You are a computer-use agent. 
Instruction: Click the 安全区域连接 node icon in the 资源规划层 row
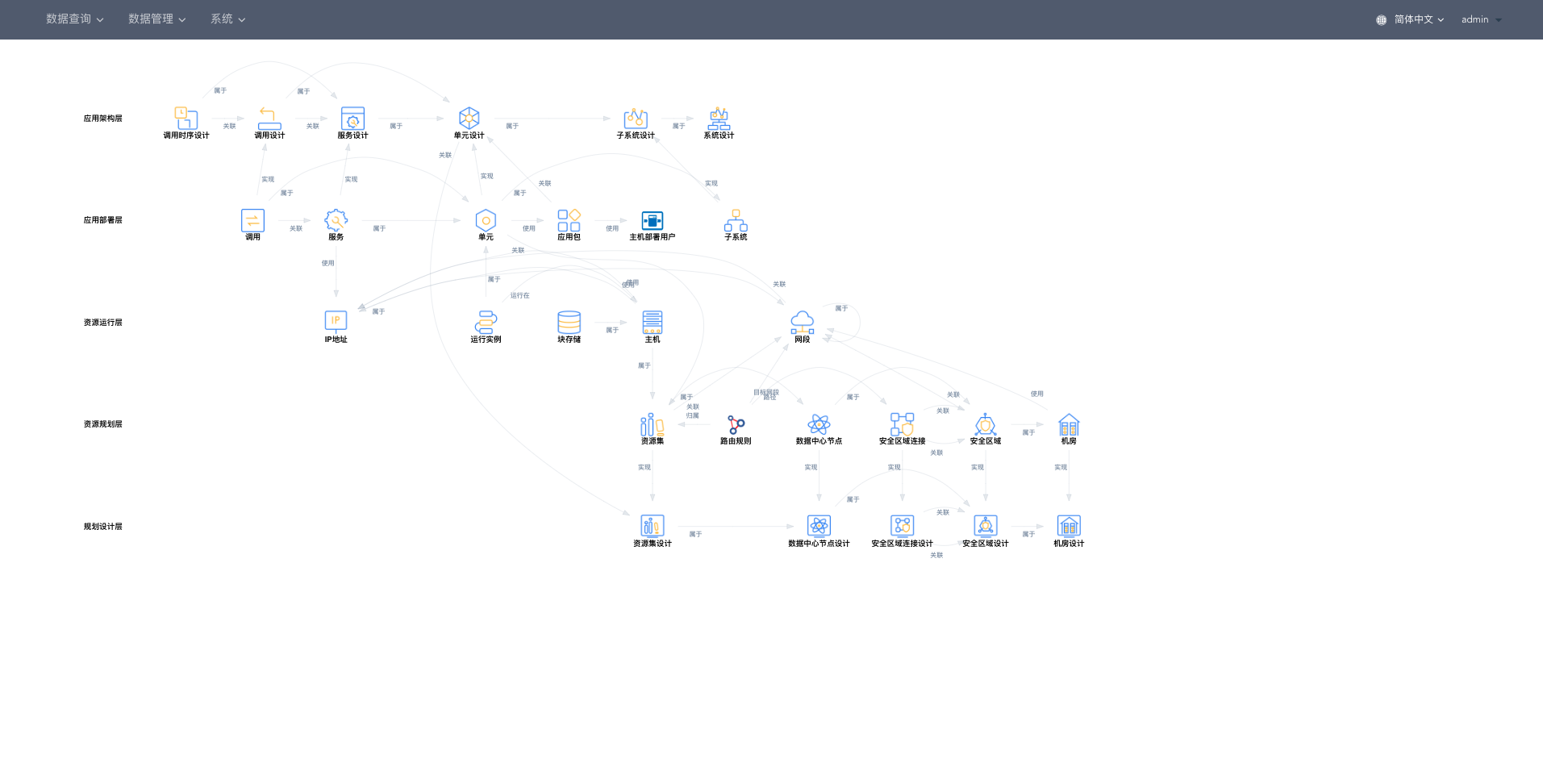[902, 424]
